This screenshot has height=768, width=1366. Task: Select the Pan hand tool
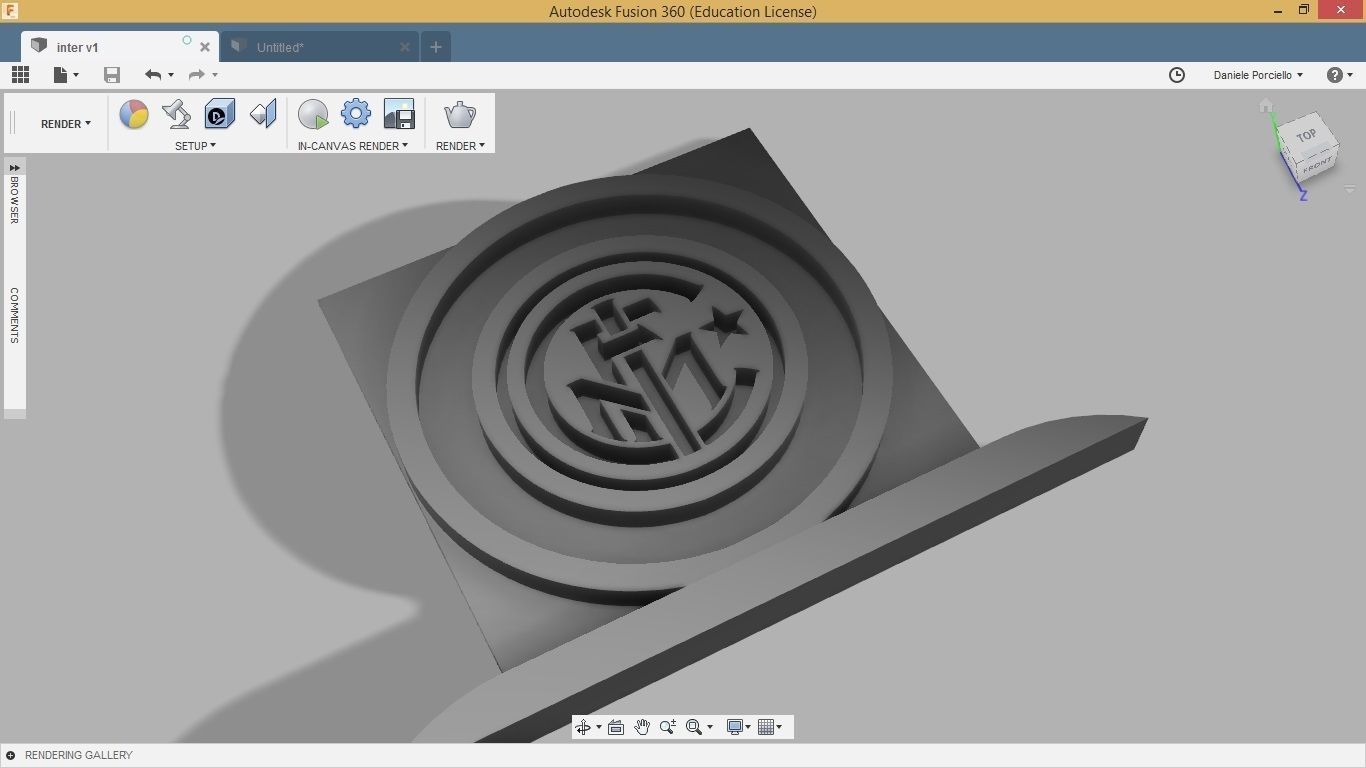tap(642, 727)
